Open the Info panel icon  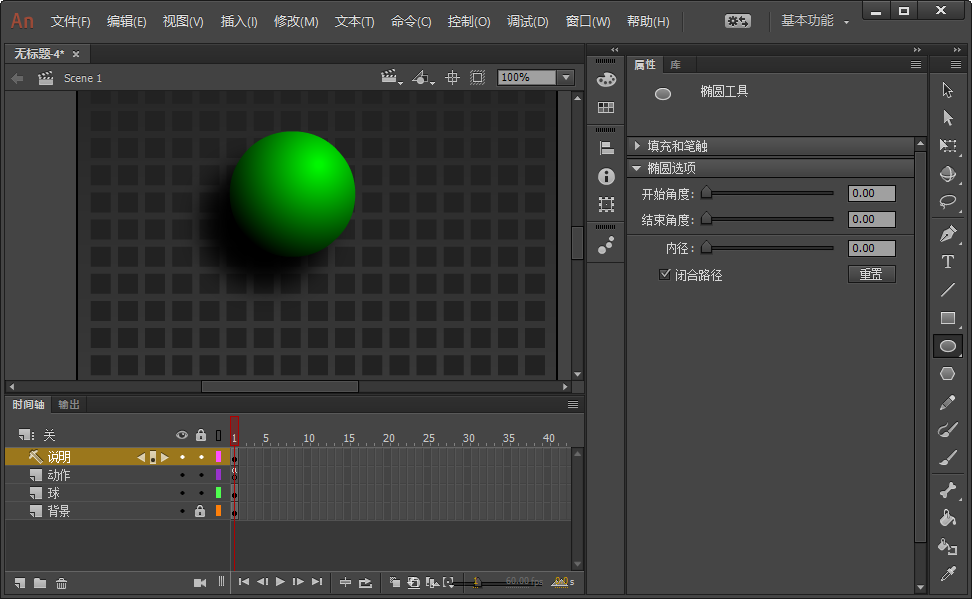click(x=606, y=177)
